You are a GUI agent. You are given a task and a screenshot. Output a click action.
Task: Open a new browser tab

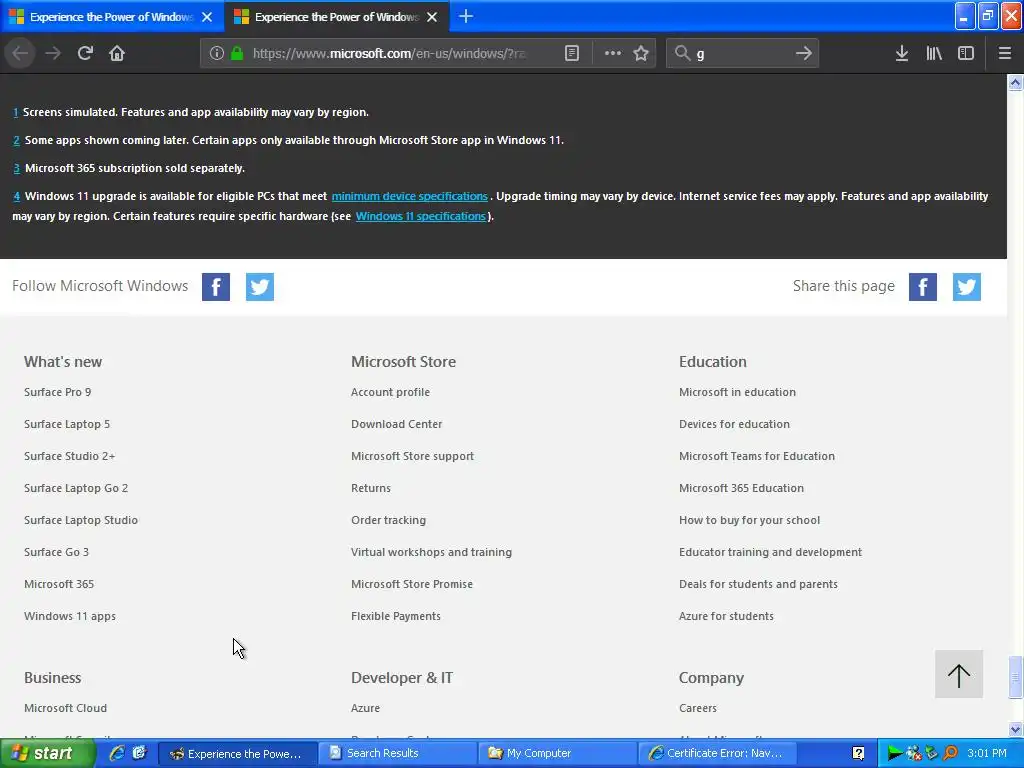click(466, 16)
